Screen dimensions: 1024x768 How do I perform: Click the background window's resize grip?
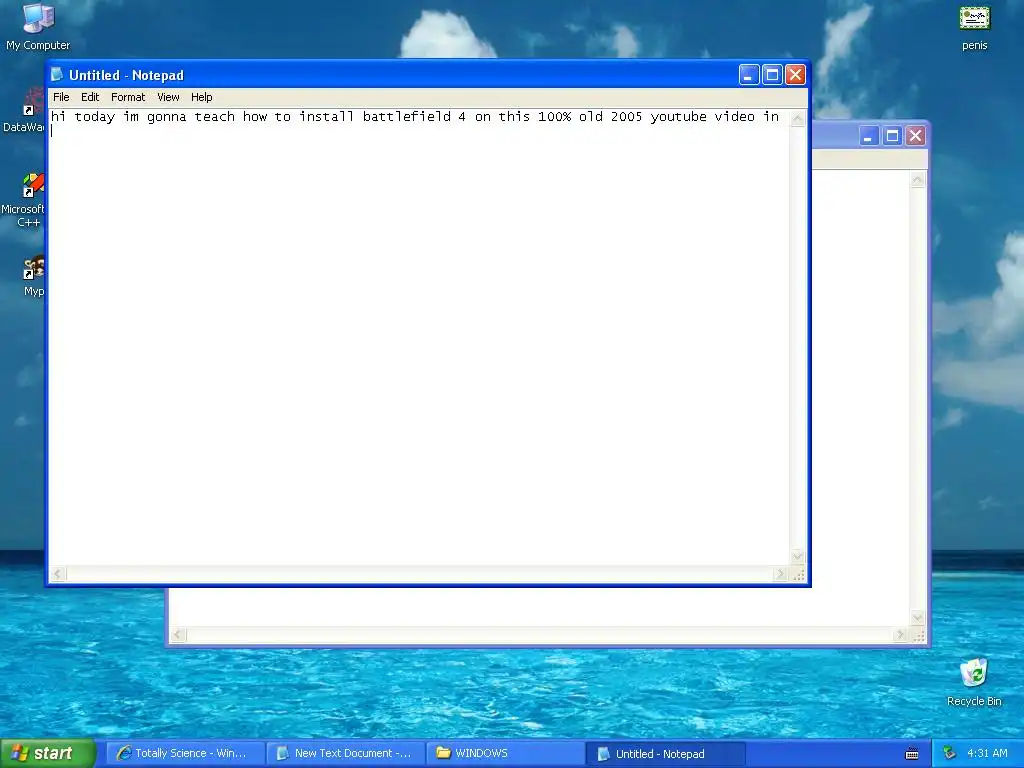918,635
